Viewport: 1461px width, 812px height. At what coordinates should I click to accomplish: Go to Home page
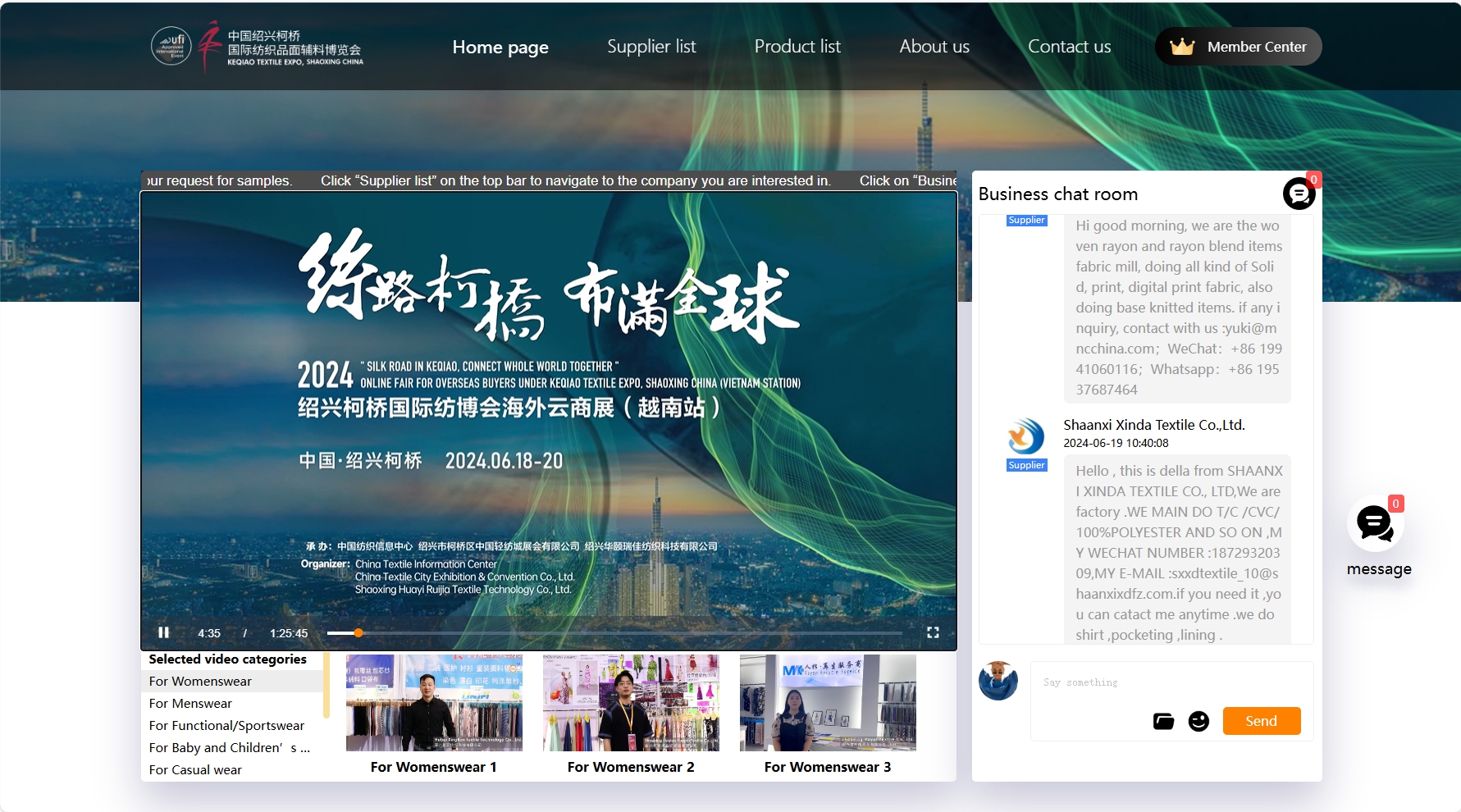pyautogui.click(x=500, y=47)
